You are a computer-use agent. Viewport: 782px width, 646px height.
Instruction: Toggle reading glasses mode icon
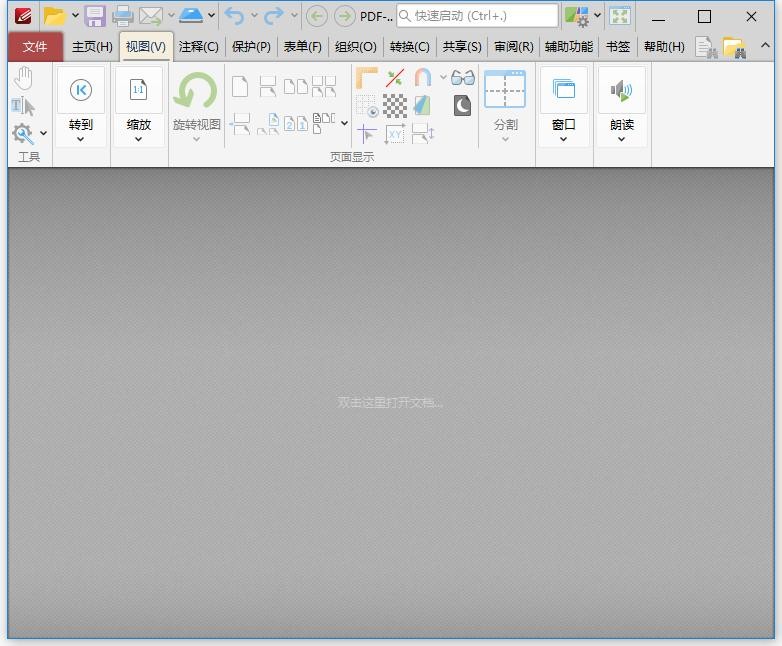(x=462, y=77)
